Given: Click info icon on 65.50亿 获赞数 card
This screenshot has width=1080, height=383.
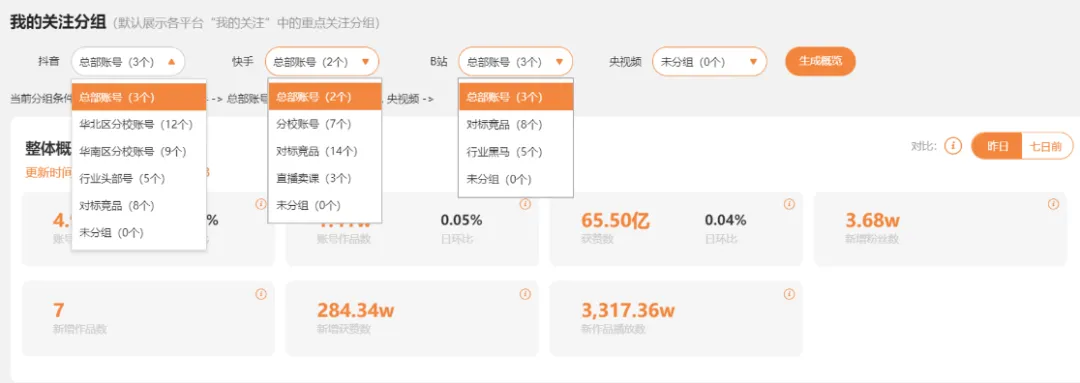Looking at the screenshot, I should point(789,205).
